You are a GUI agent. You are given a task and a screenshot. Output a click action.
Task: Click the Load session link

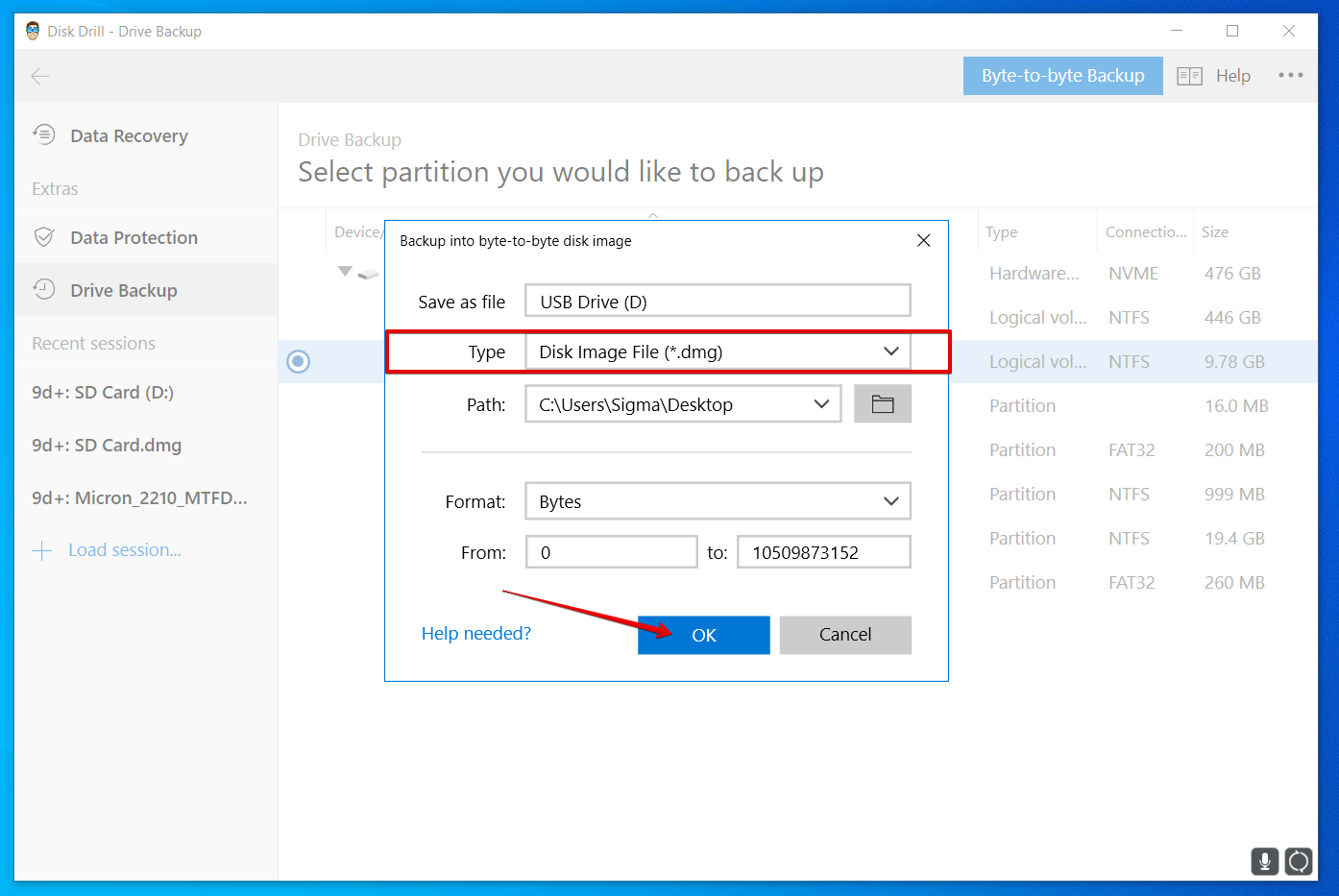[x=125, y=550]
